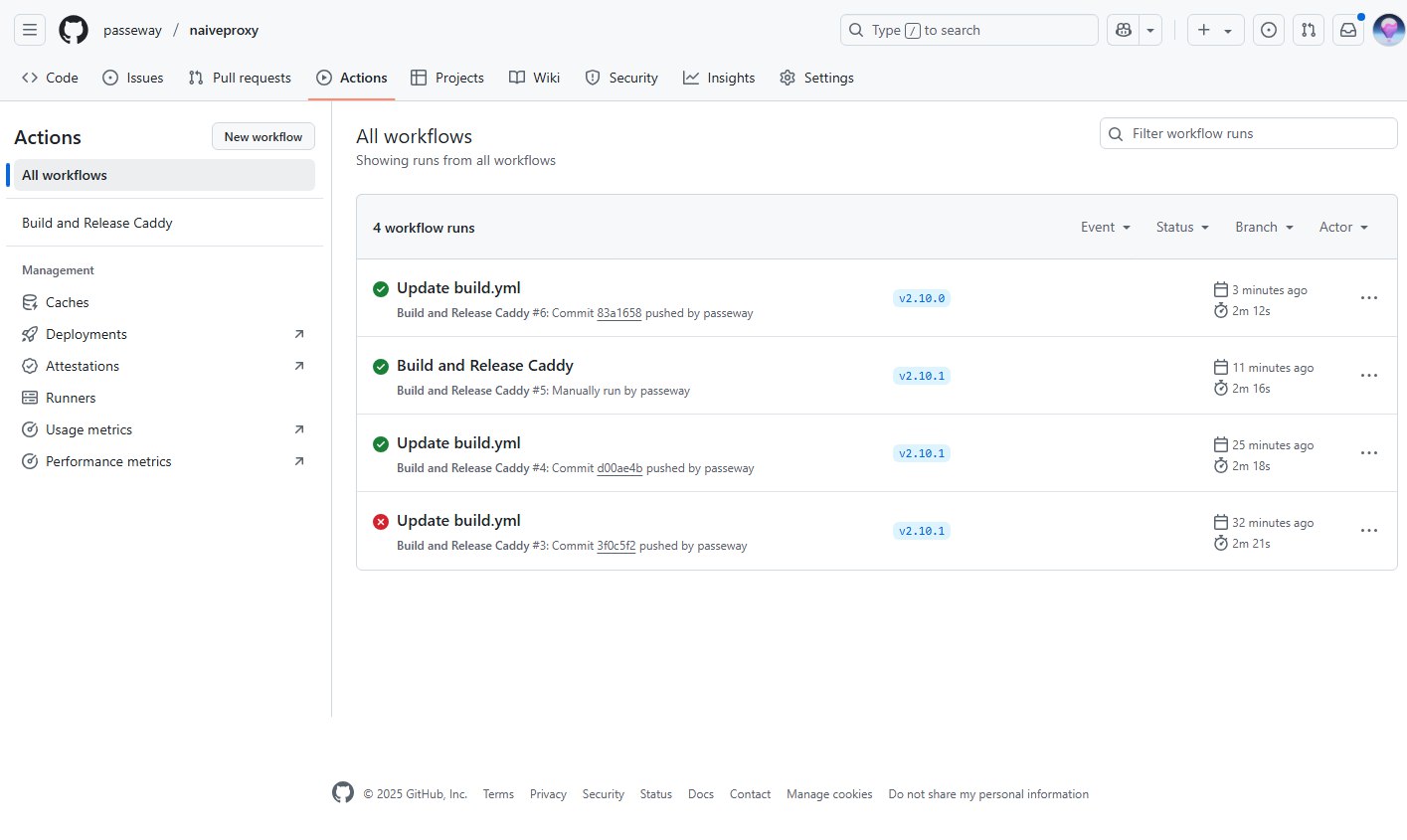Expand the Copilot dropdown arrow

[x=1150, y=30]
